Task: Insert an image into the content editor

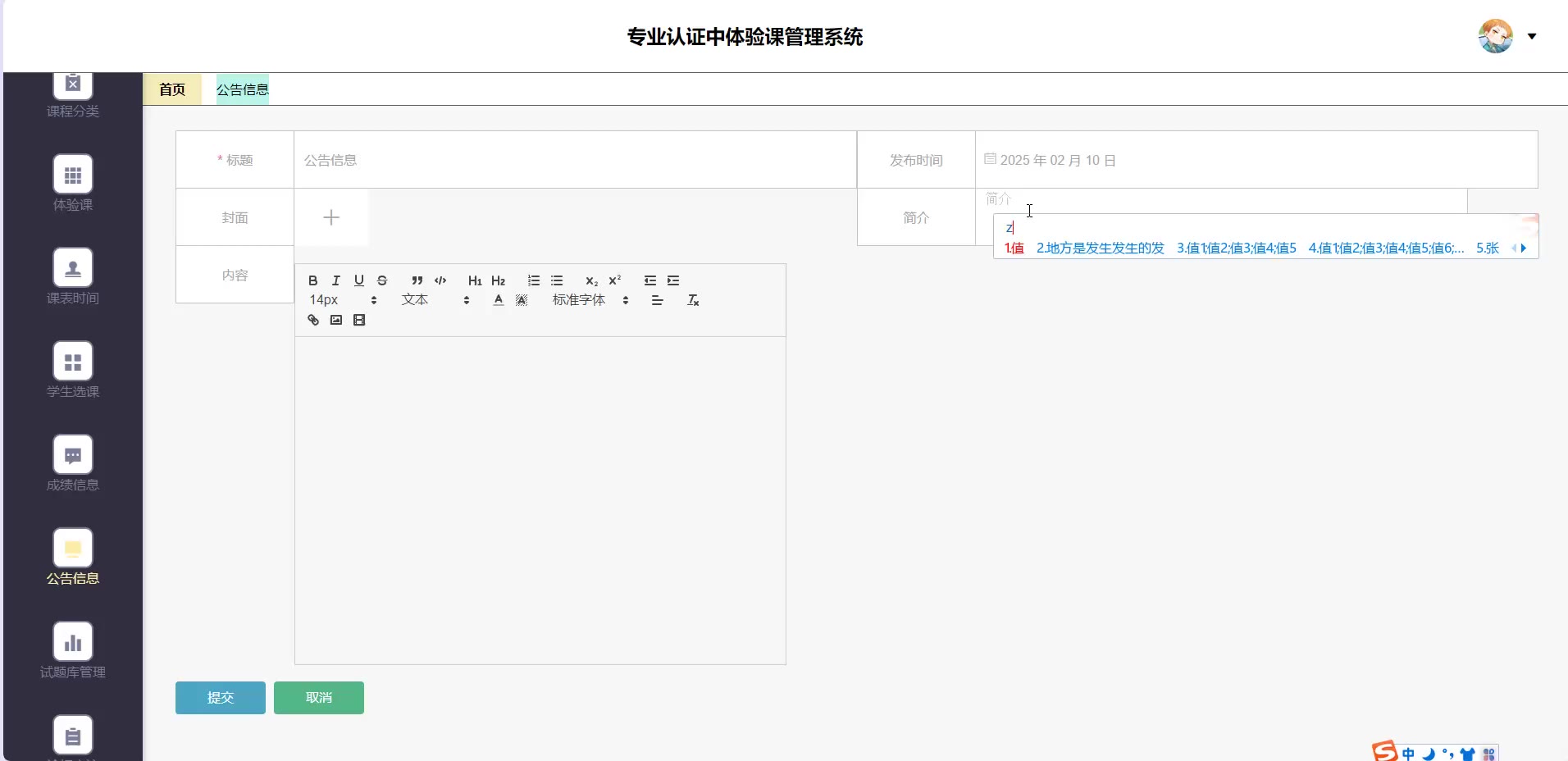Action: coord(336,320)
